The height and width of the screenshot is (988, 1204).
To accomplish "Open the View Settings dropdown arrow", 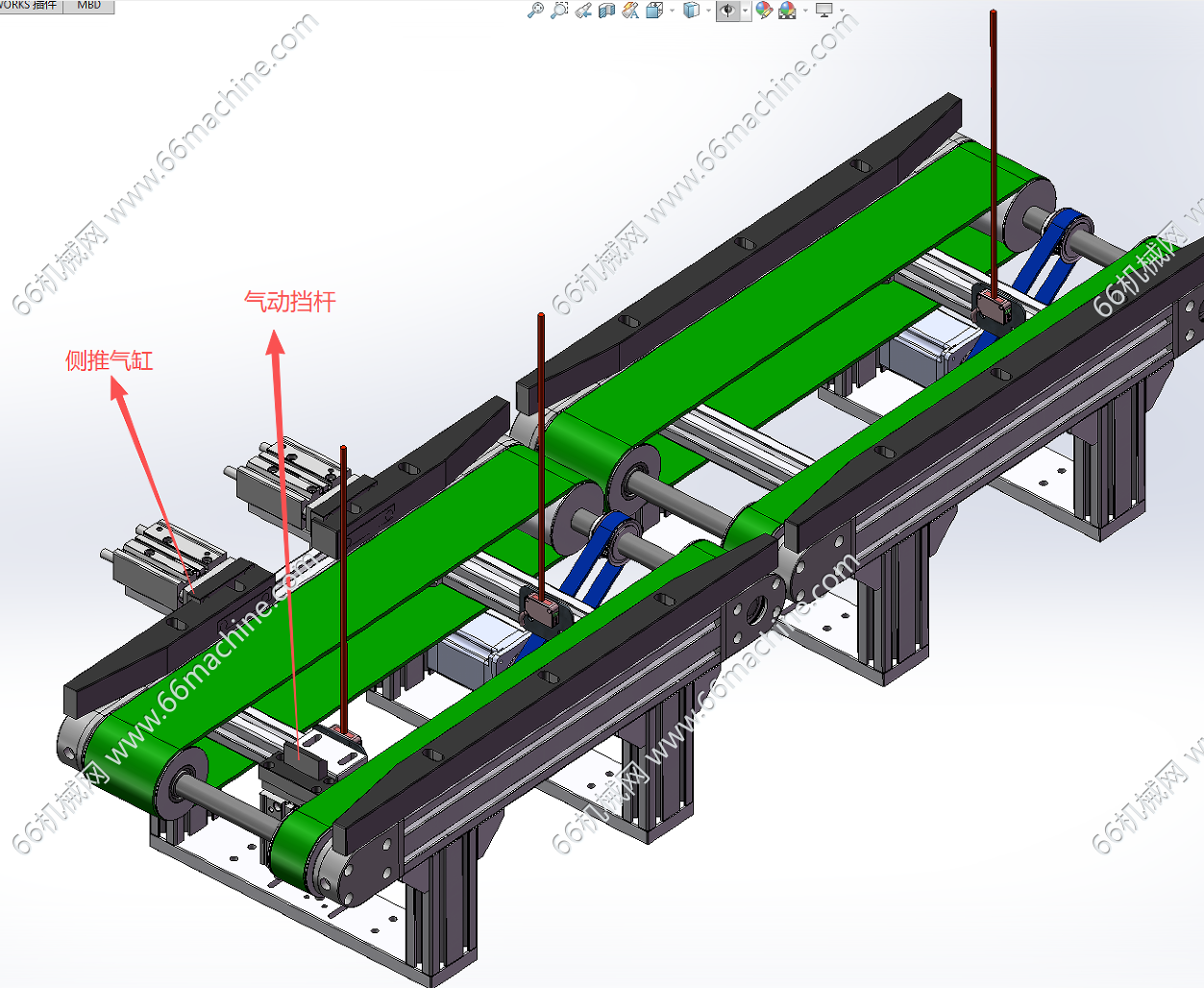I will tap(842, 11).
